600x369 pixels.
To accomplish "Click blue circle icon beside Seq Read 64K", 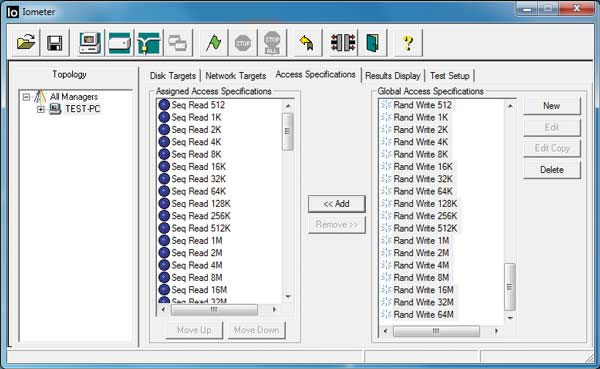I will 164,191.
